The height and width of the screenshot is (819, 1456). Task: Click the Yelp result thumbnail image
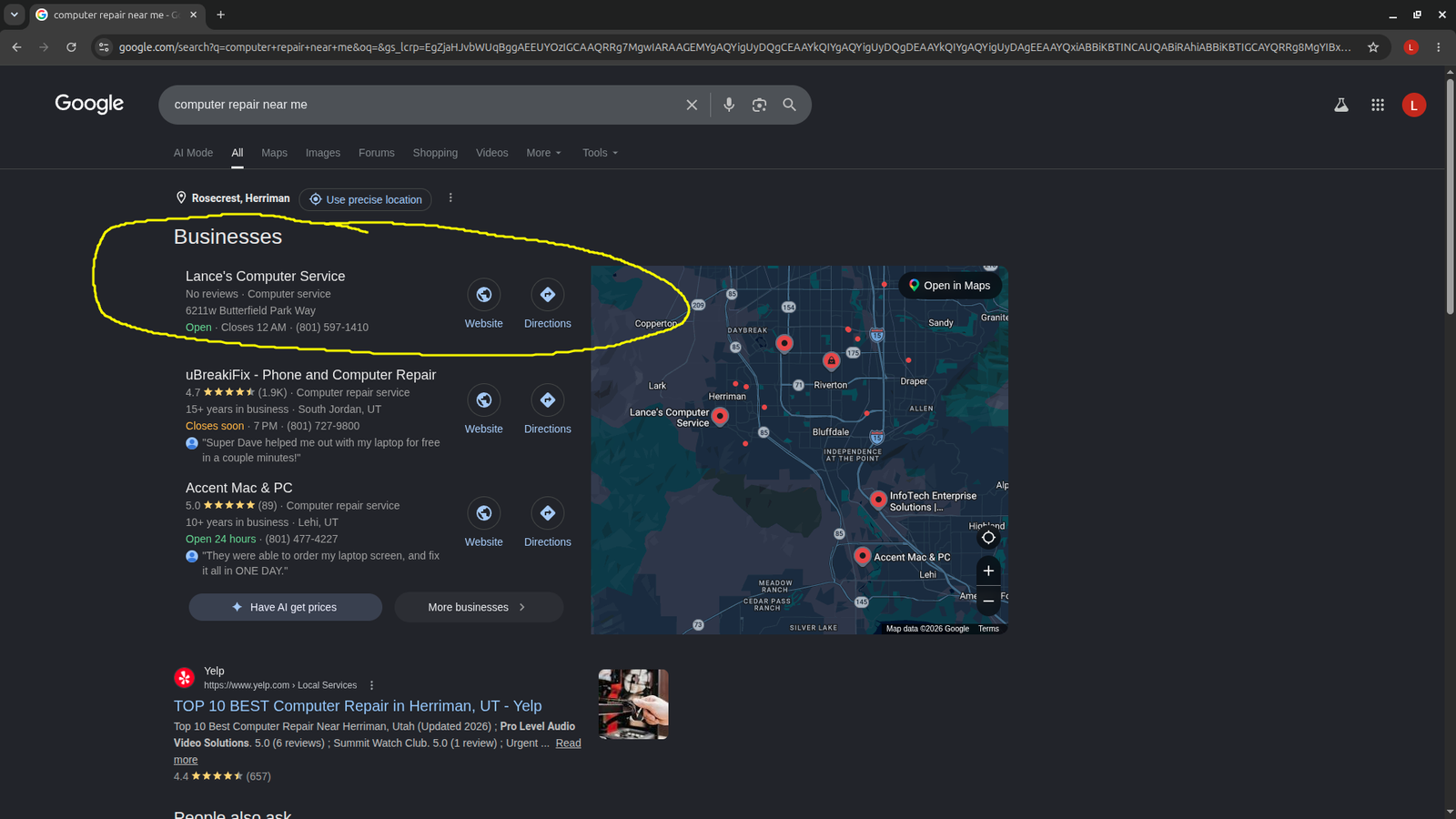(x=633, y=704)
